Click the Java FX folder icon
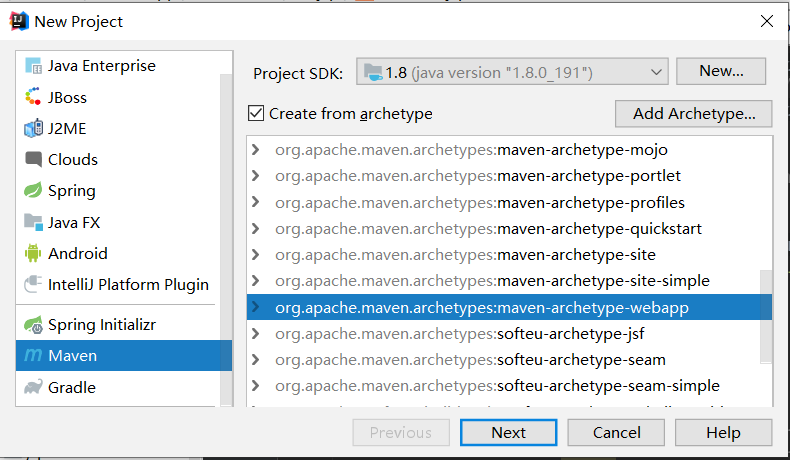This screenshot has height=460, width=790. (x=33, y=222)
